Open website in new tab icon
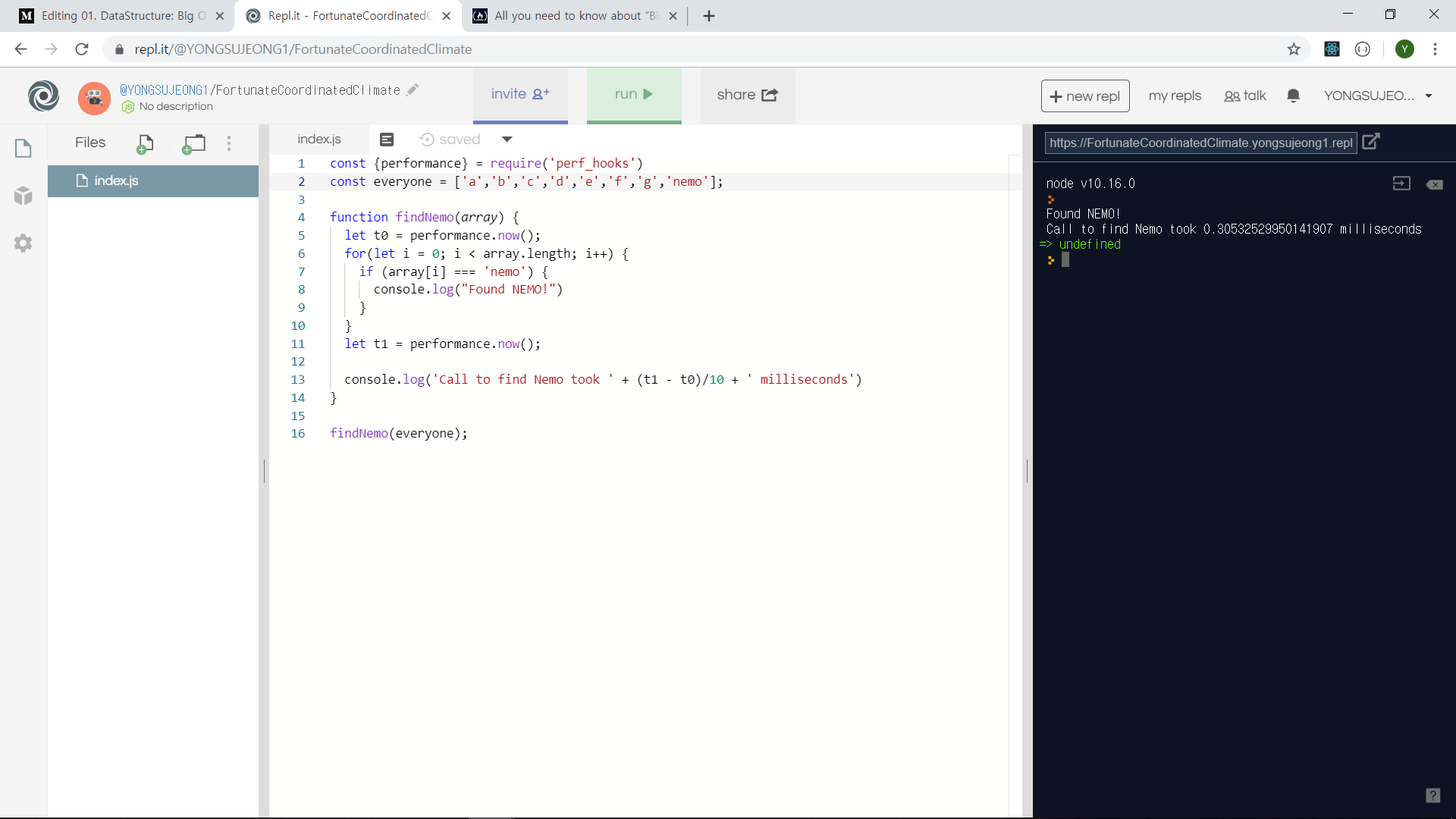Image resolution: width=1456 pixels, height=819 pixels. (1371, 142)
